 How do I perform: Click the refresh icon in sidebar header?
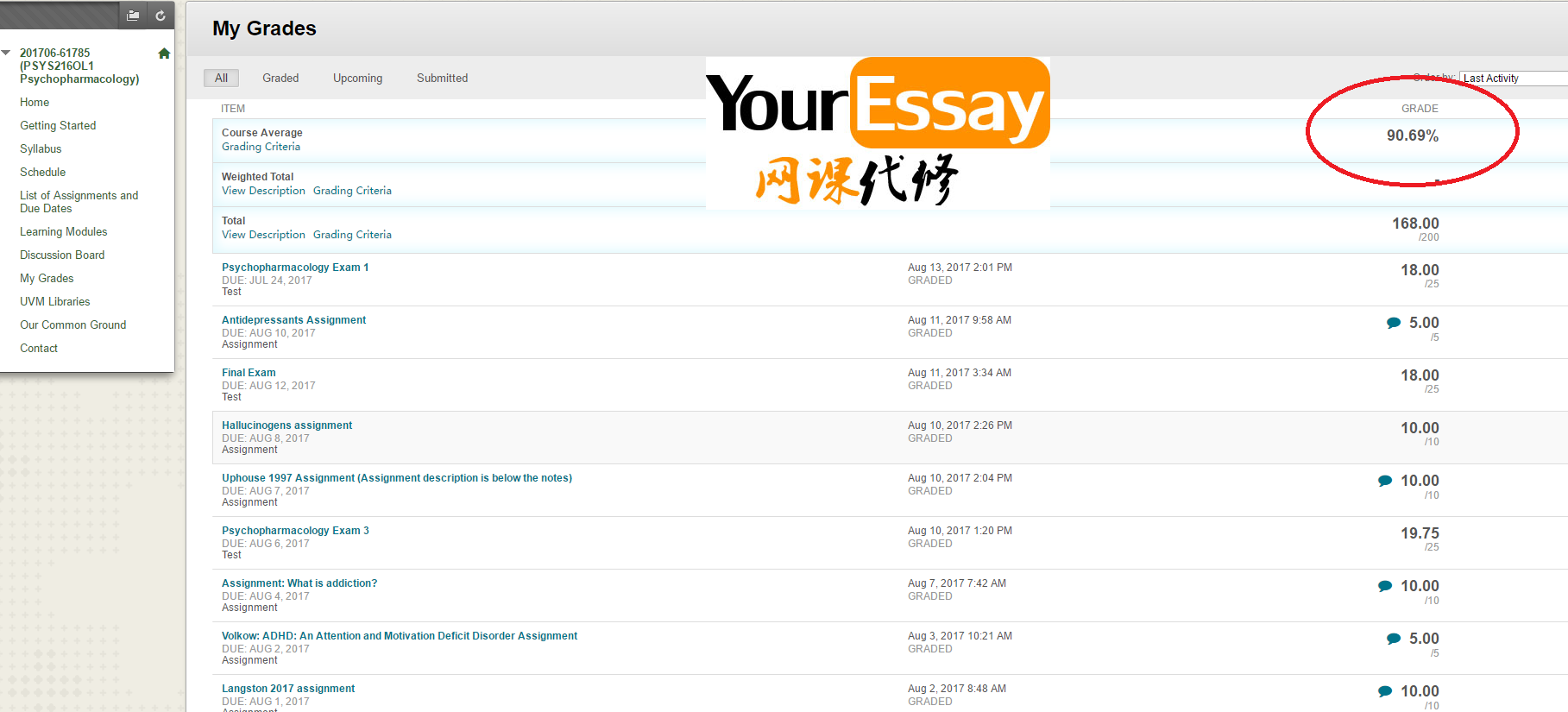coord(161,16)
